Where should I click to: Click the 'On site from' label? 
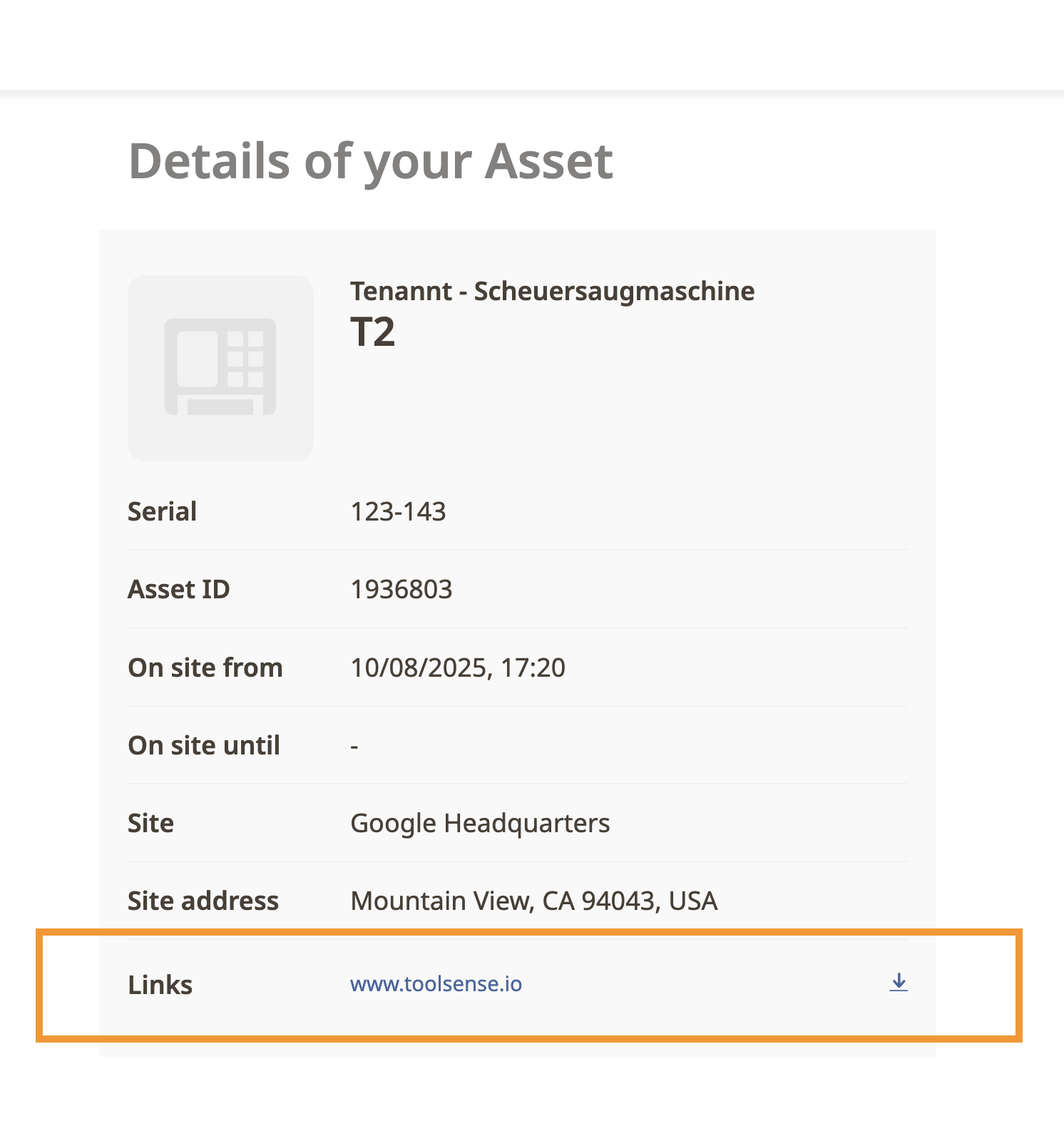tap(205, 667)
